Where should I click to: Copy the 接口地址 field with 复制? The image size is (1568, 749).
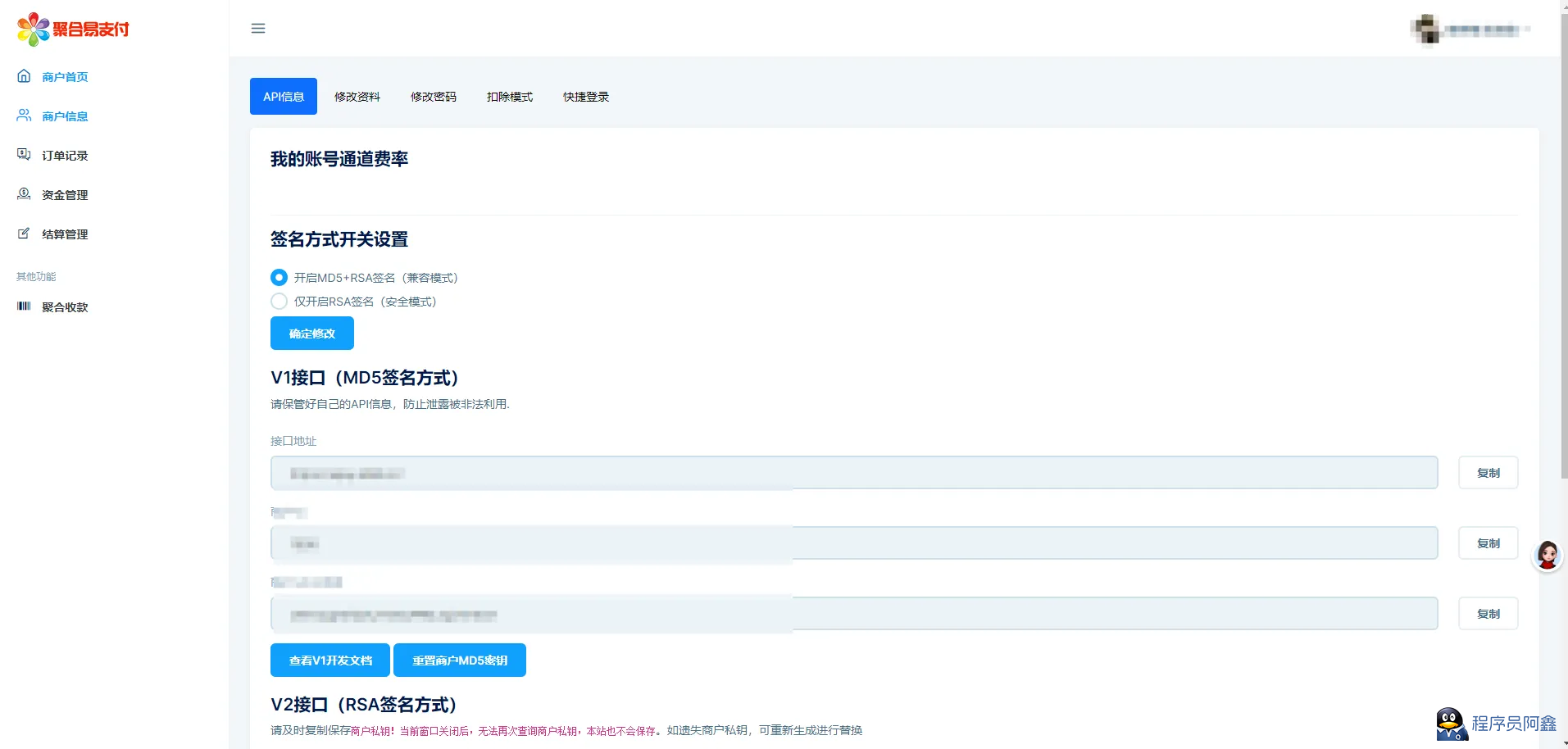point(1488,473)
